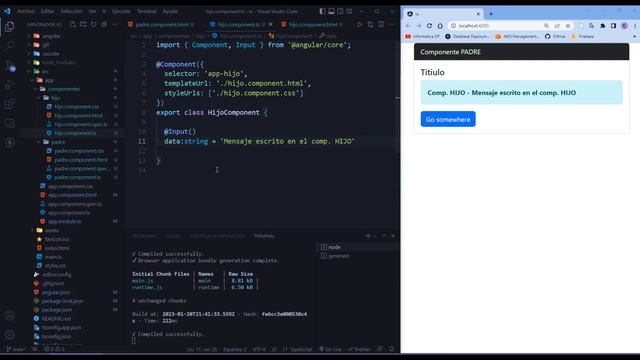The image size is (640, 360).
Task: Open the Extensions view
Action: (x=10, y=104)
